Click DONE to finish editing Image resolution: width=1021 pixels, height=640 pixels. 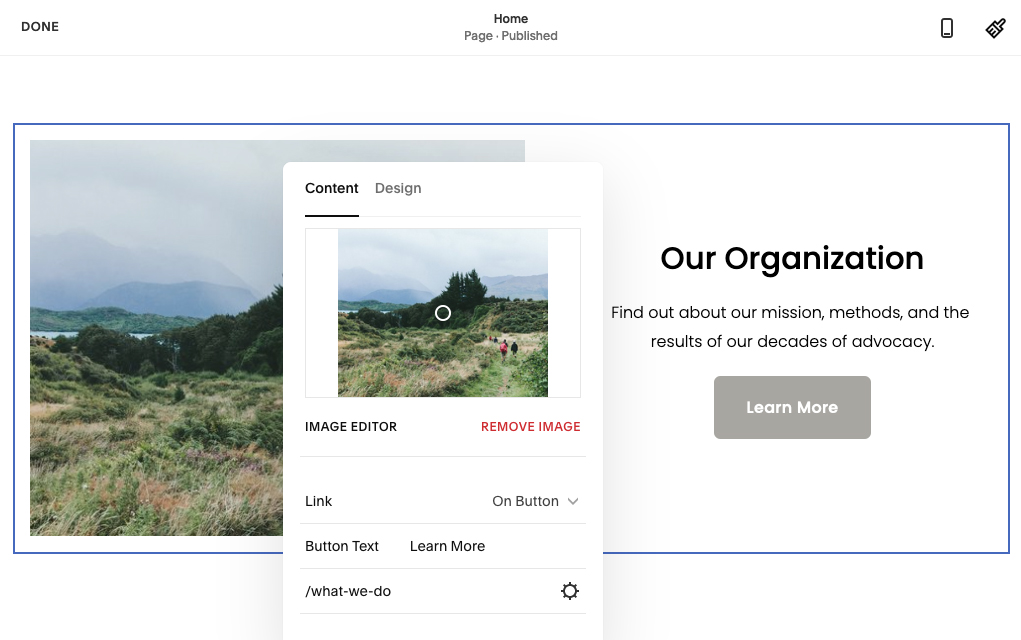[x=40, y=27]
